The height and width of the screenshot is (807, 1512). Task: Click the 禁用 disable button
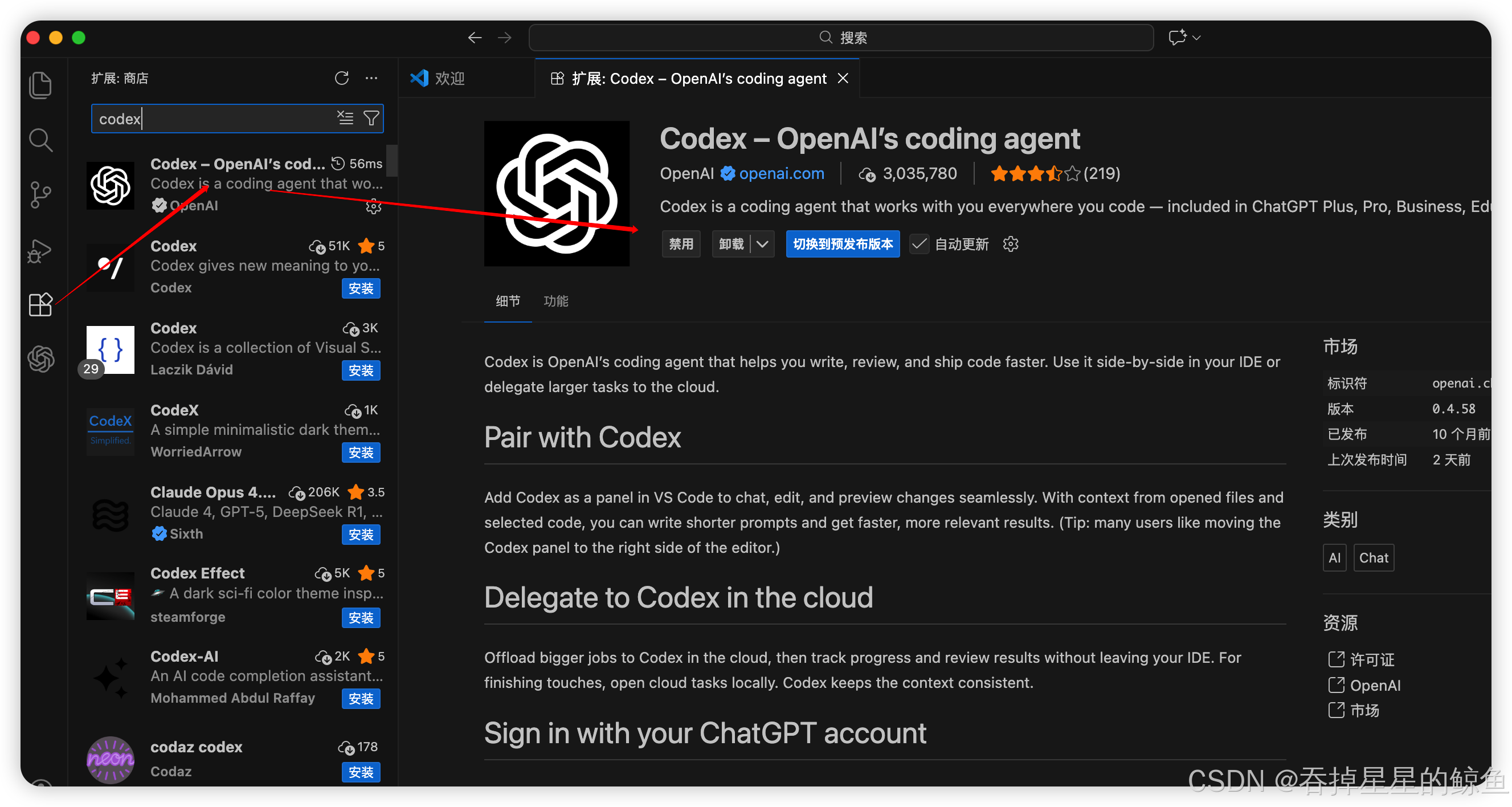[681, 244]
